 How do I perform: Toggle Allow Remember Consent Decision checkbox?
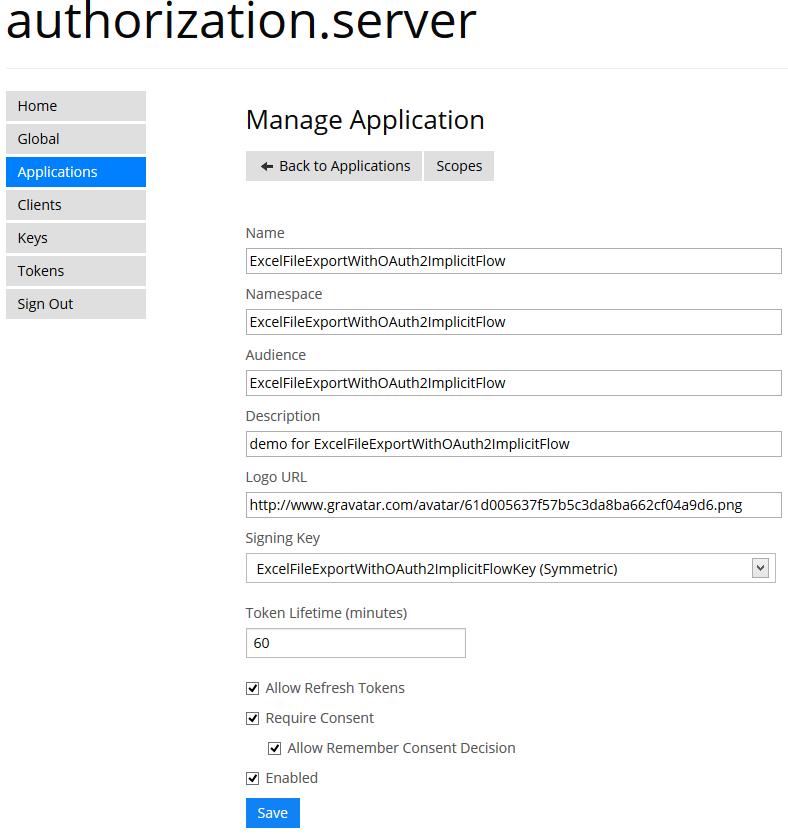point(275,748)
